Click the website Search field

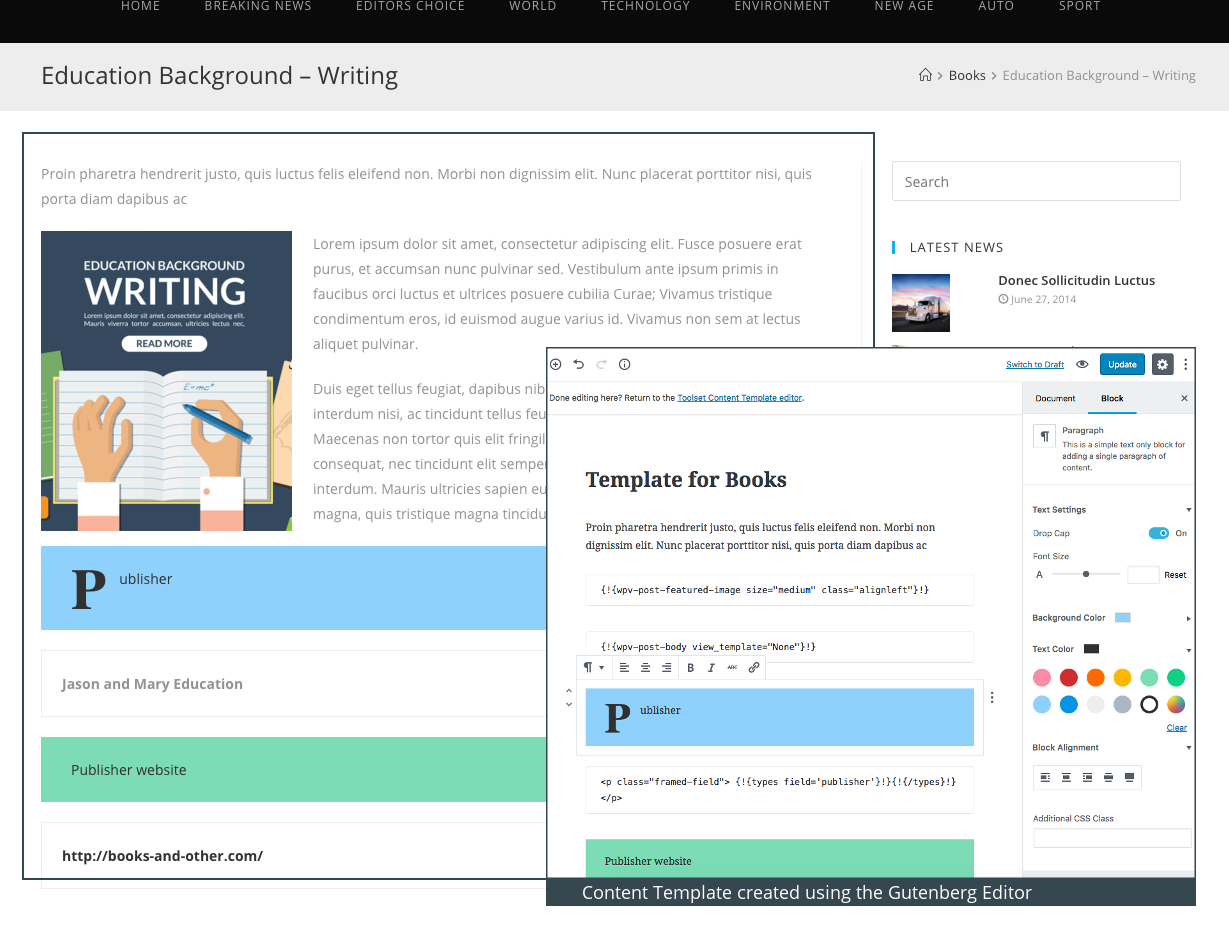tap(1036, 181)
